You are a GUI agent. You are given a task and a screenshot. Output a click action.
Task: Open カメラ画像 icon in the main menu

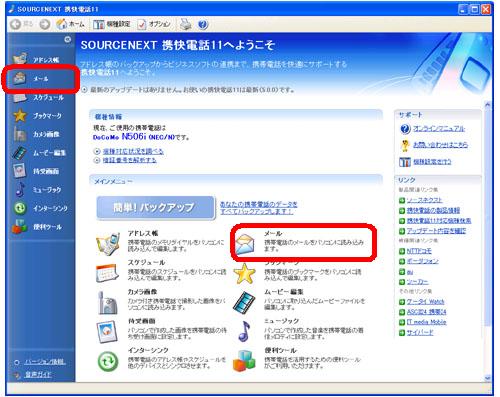click(x=107, y=303)
